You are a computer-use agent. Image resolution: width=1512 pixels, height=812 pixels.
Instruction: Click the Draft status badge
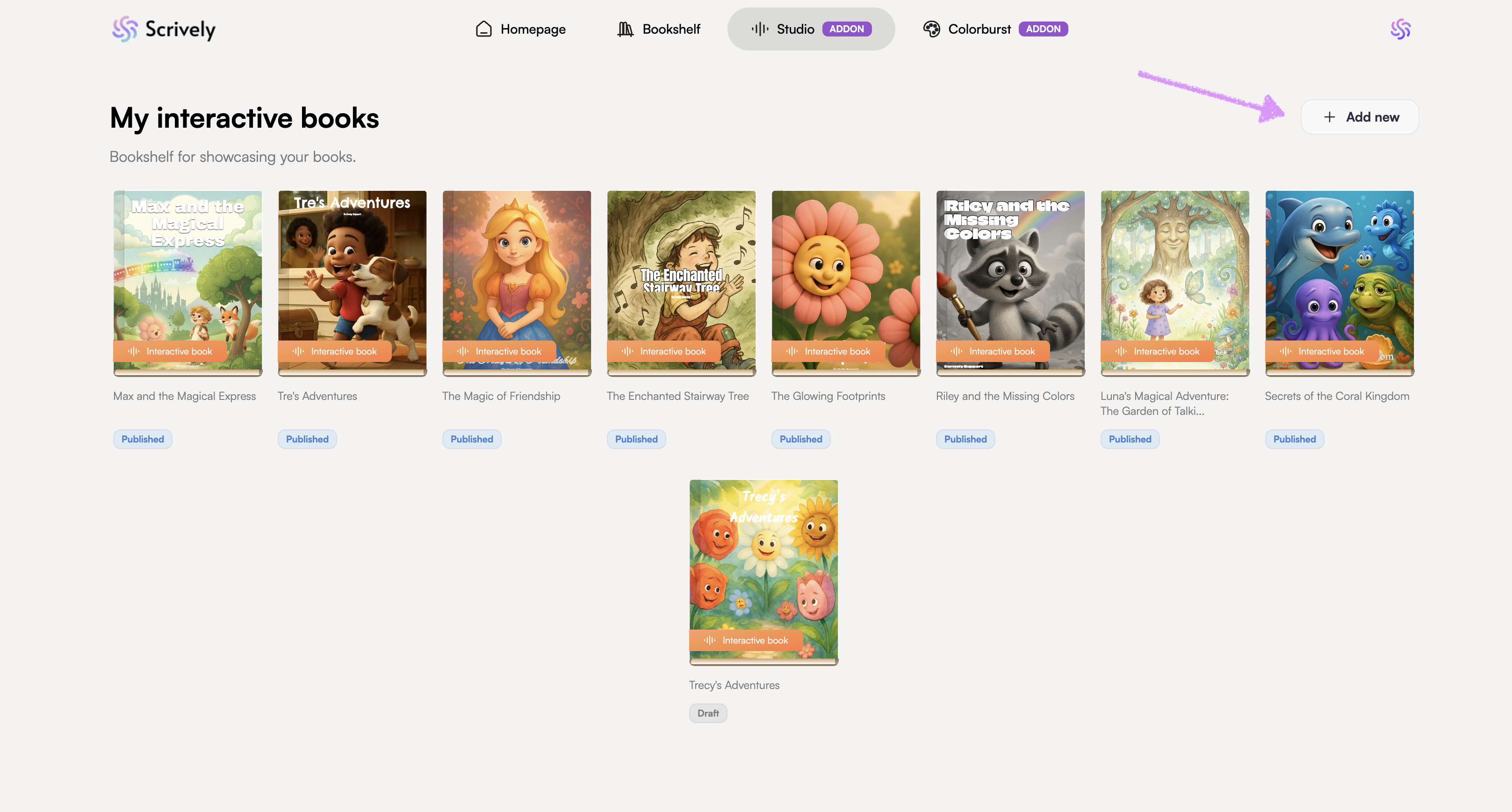708,713
